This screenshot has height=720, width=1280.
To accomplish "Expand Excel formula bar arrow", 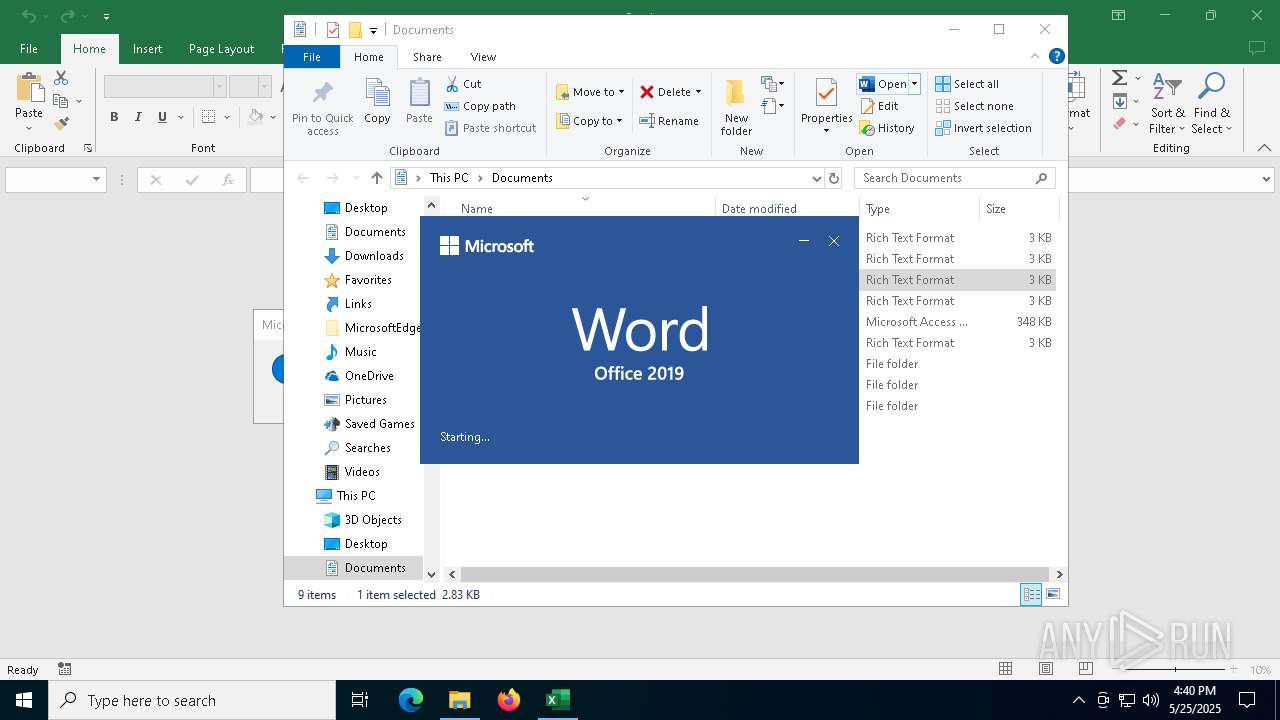I will pos(1266,180).
